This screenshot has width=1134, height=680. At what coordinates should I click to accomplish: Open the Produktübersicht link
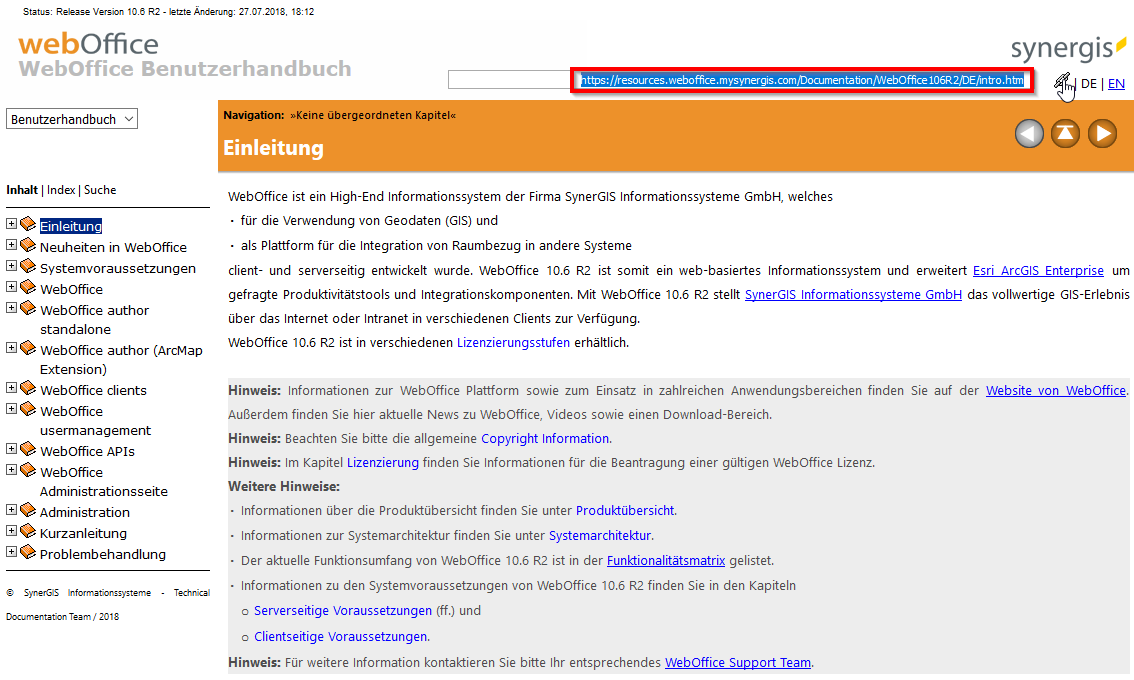click(625, 511)
